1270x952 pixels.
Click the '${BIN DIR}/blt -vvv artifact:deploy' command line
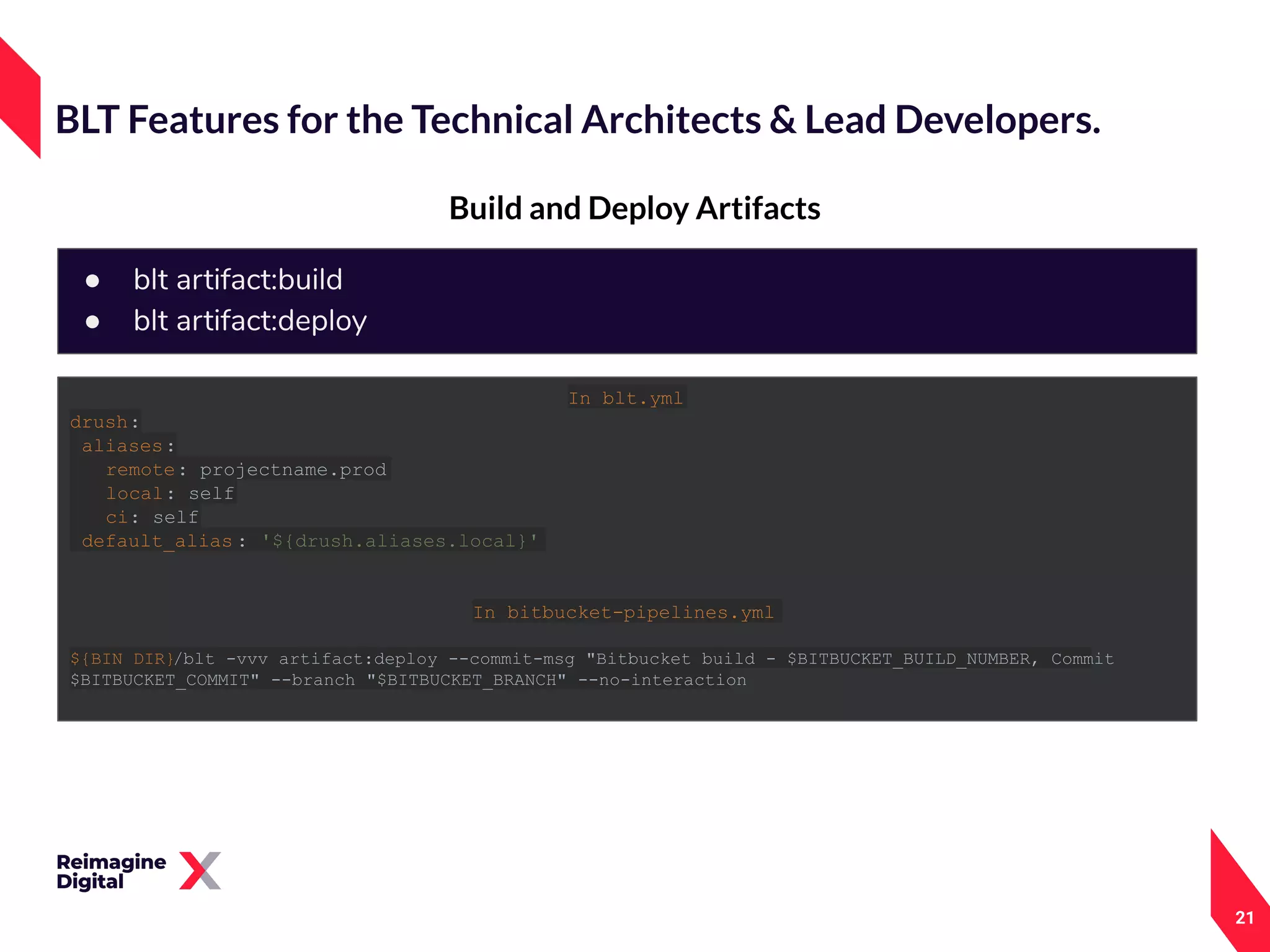(x=592, y=659)
